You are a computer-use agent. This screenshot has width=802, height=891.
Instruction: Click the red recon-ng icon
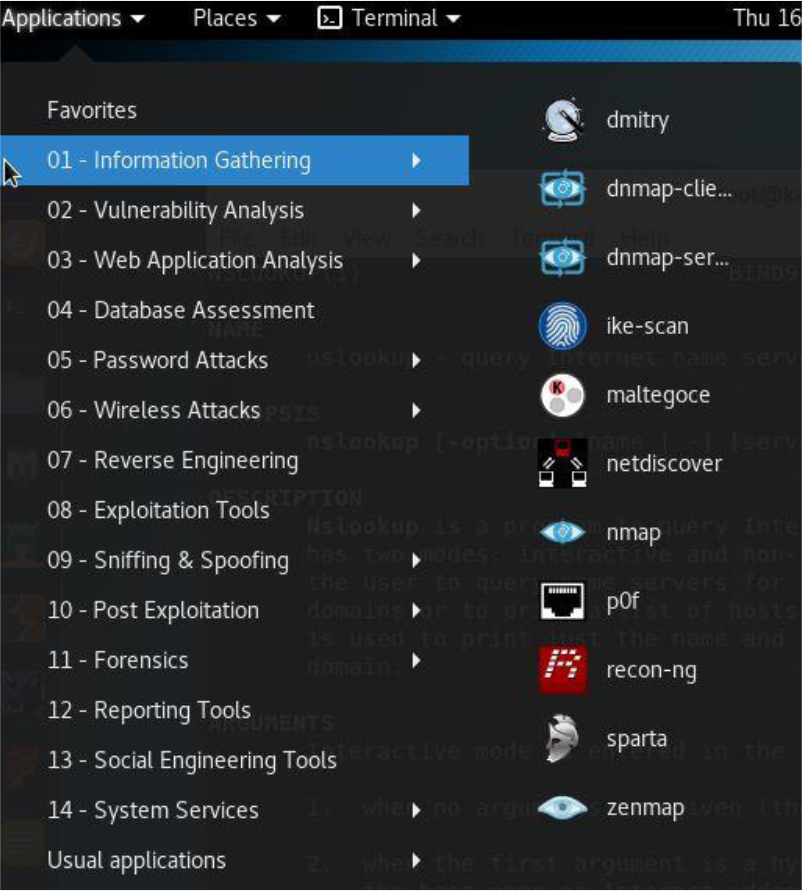pos(562,670)
